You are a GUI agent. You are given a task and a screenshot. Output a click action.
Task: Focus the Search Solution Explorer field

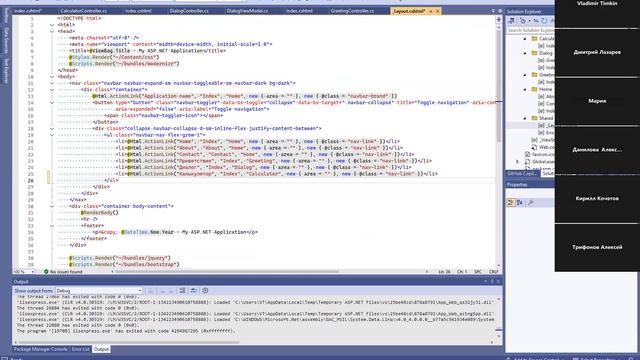(530, 30)
